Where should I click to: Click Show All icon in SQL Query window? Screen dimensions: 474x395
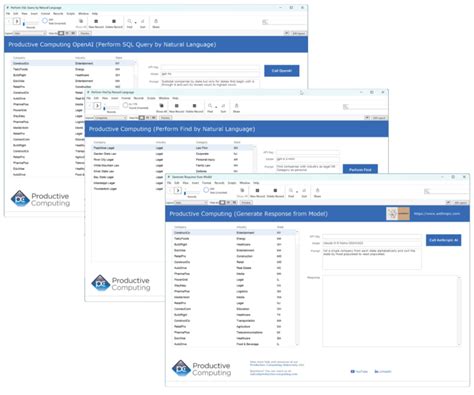pos(81,21)
